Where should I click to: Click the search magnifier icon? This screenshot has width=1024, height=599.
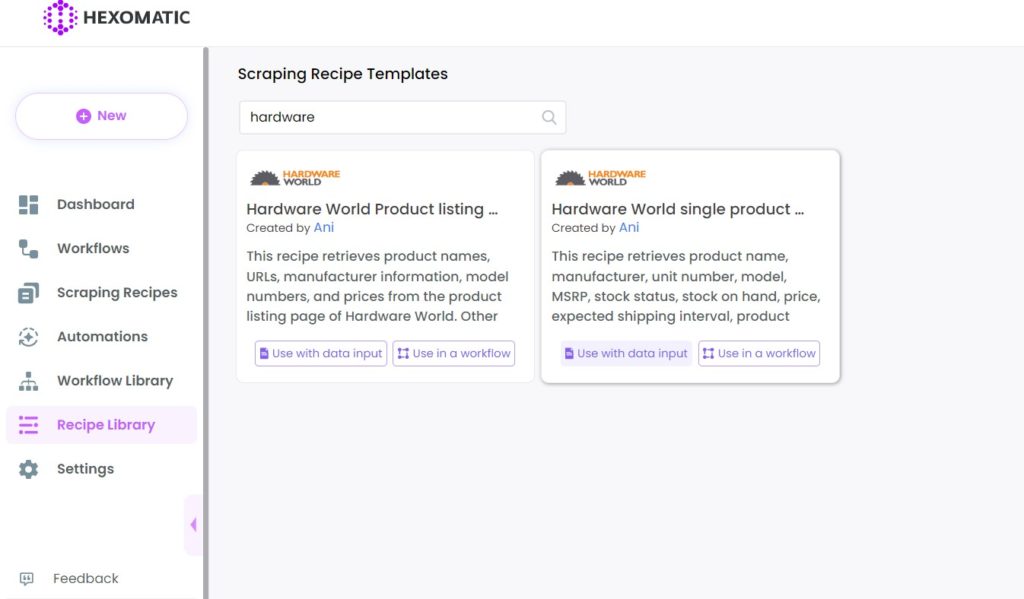point(549,117)
